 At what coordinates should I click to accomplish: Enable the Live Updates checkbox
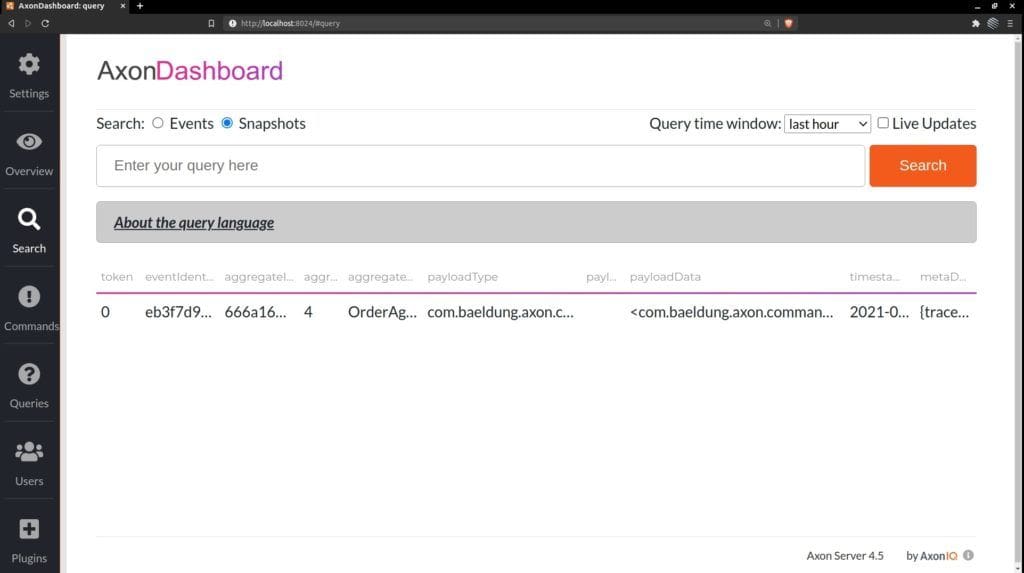[x=882, y=123]
